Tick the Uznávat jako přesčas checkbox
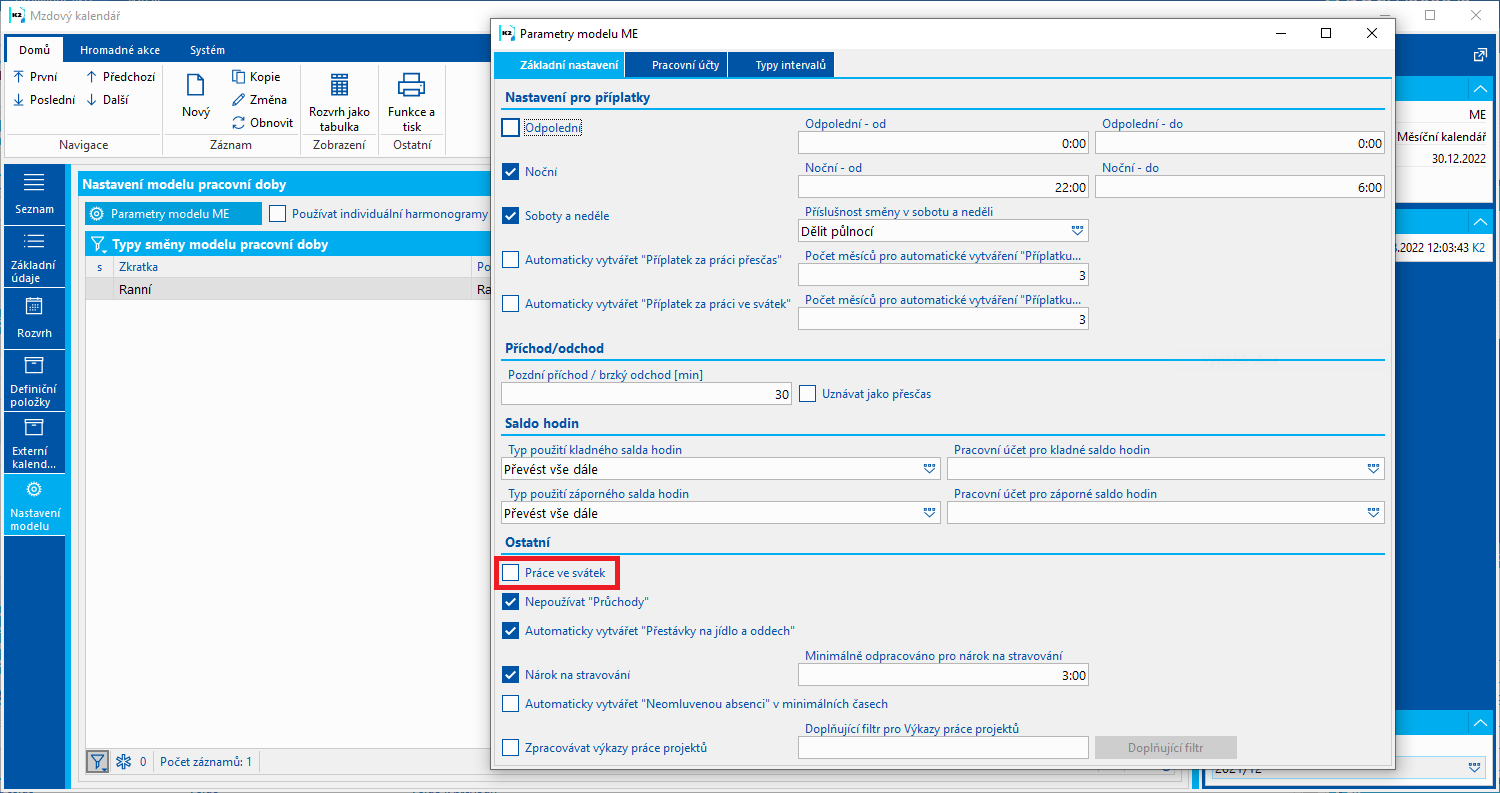 [x=808, y=394]
